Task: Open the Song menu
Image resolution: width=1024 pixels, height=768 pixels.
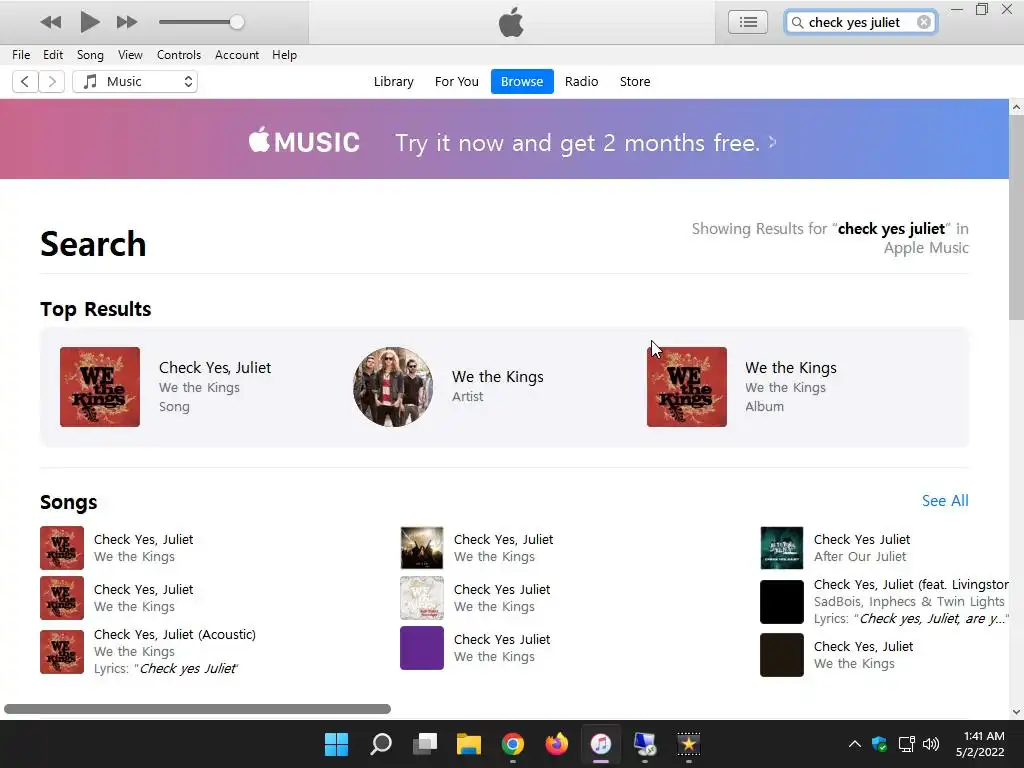Action: [90, 55]
